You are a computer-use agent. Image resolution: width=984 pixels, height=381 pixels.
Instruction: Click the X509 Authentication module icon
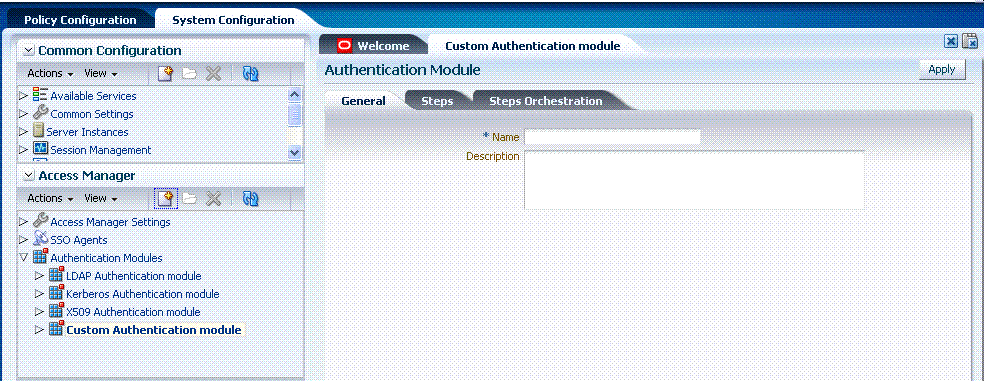coord(56,311)
